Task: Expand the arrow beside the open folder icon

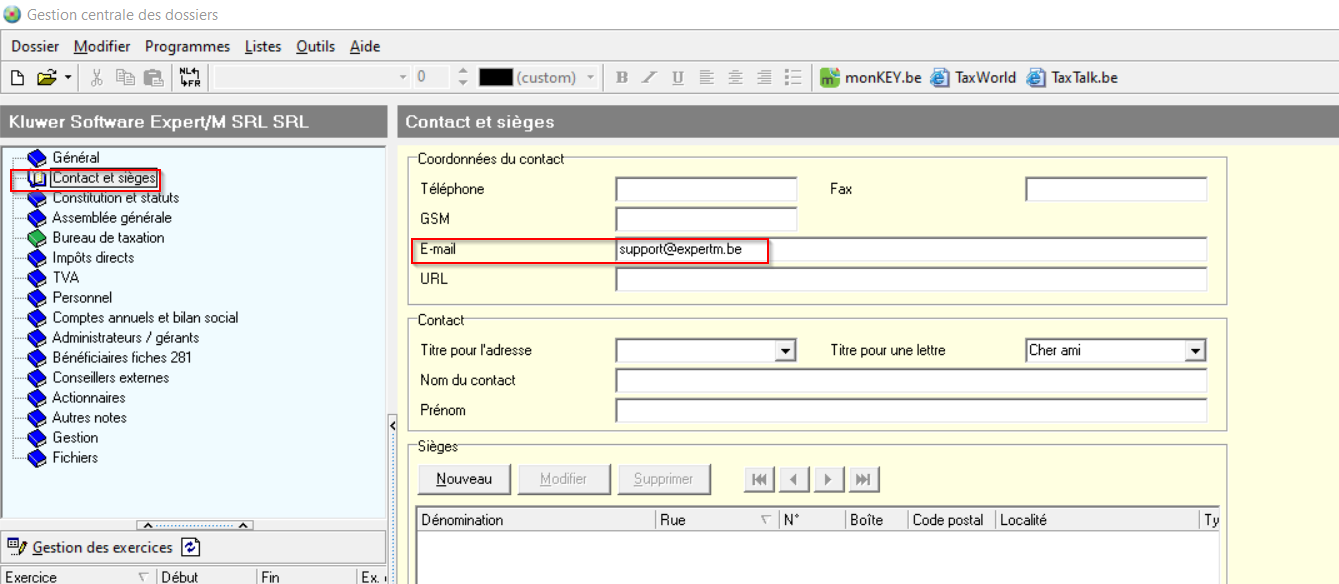Action: (x=67, y=77)
